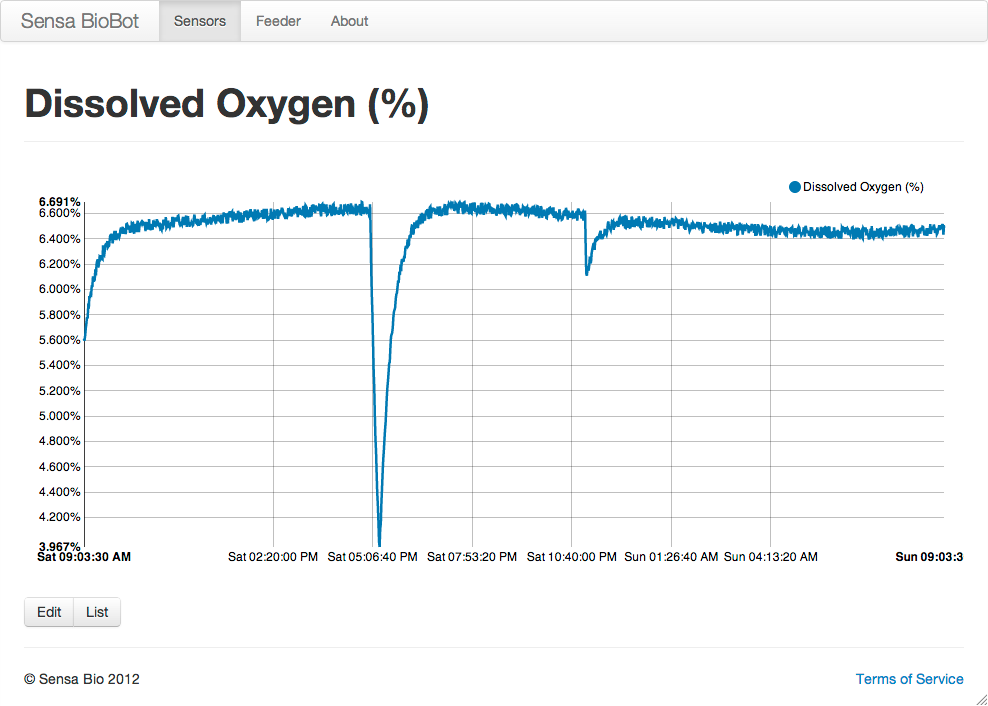Switch to the Sensors tab

(200, 21)
